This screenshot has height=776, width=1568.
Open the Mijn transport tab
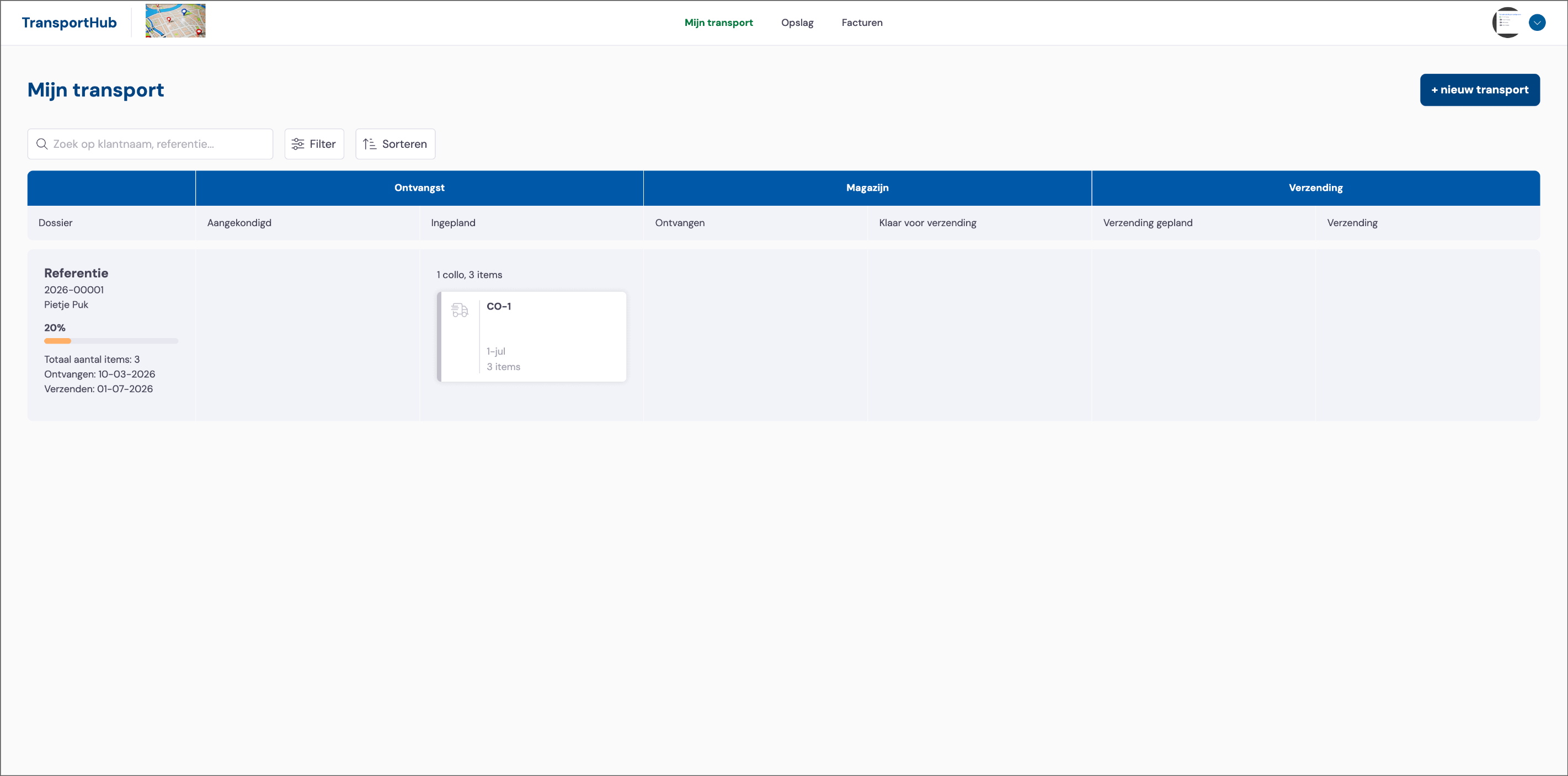718,23
